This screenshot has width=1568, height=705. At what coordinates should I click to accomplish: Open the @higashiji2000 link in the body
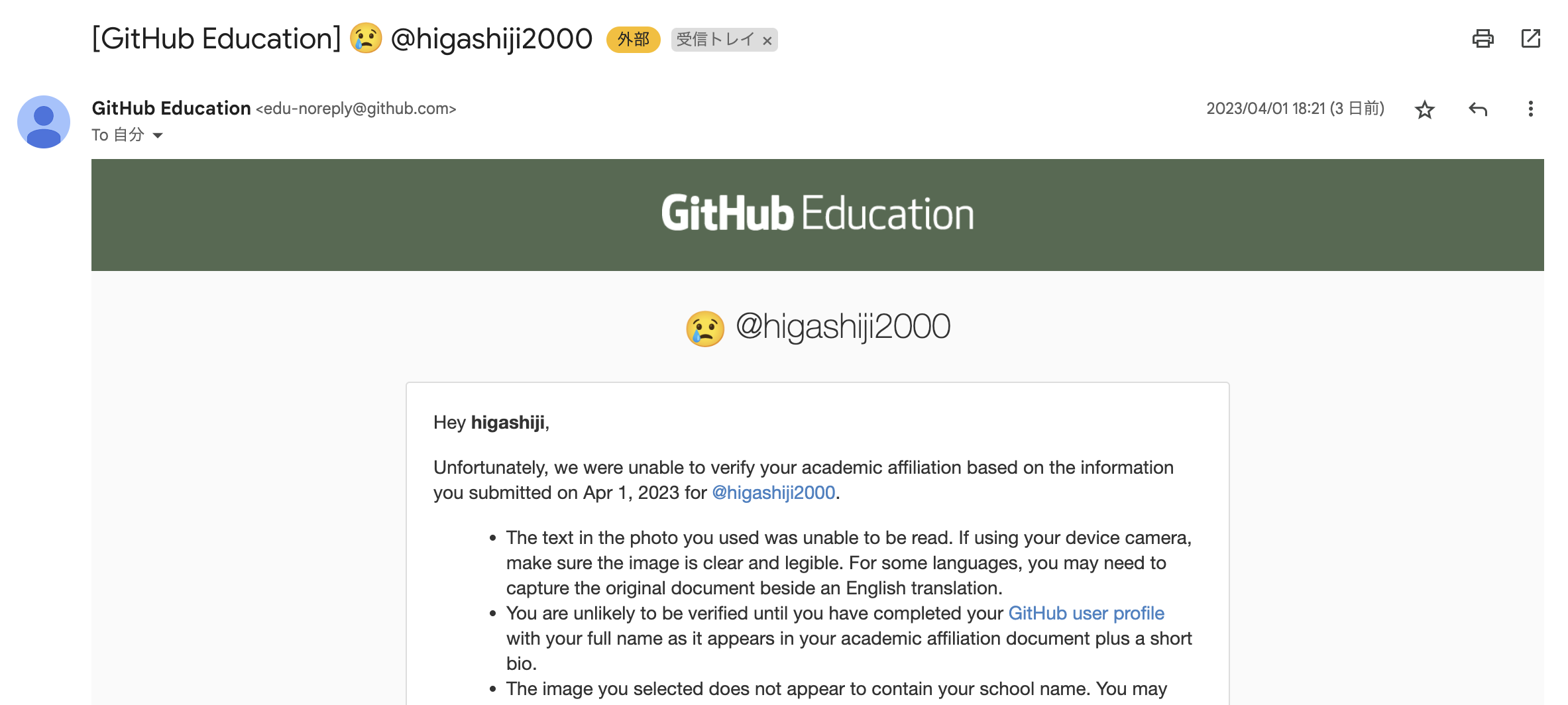(x=773, y=493)
